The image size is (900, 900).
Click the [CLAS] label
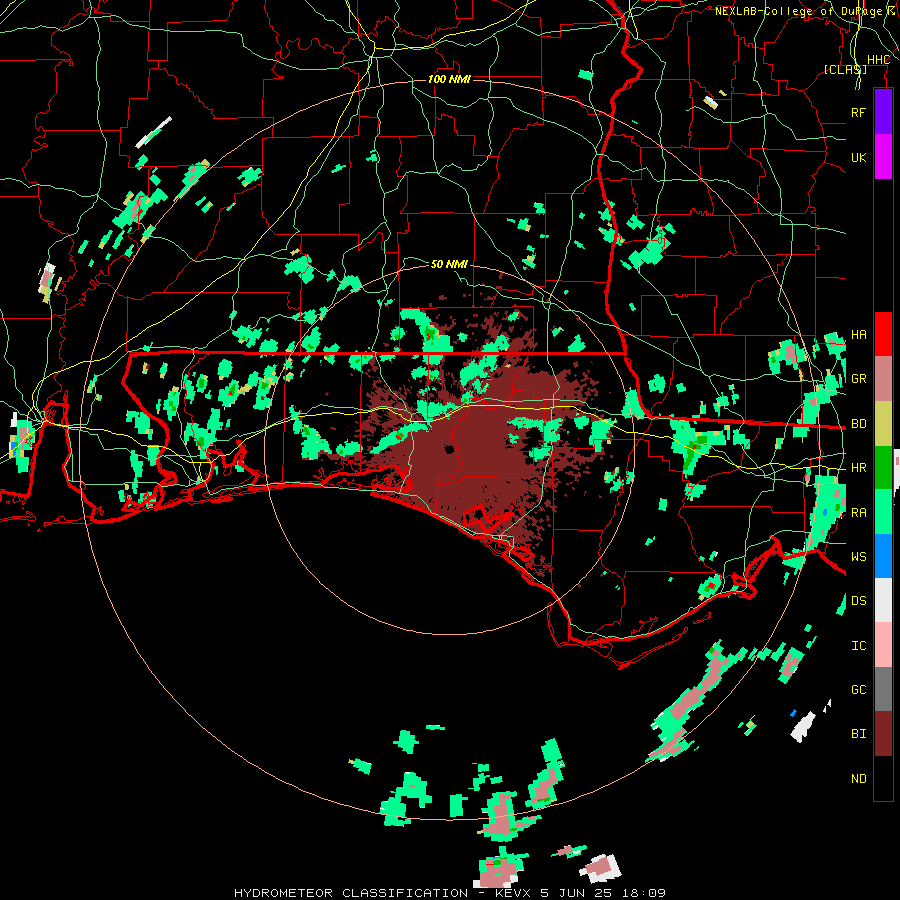point(845,69)
